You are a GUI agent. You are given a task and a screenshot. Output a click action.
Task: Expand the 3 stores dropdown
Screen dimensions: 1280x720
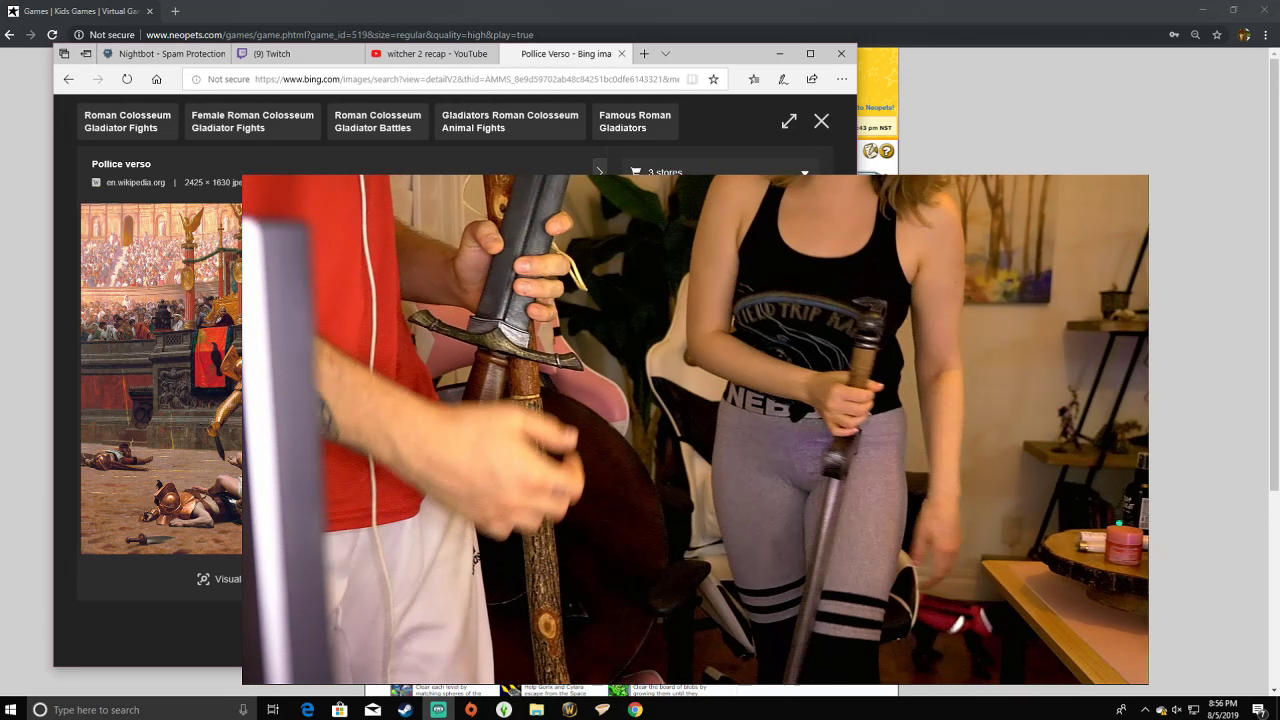(x=805, y=172)
